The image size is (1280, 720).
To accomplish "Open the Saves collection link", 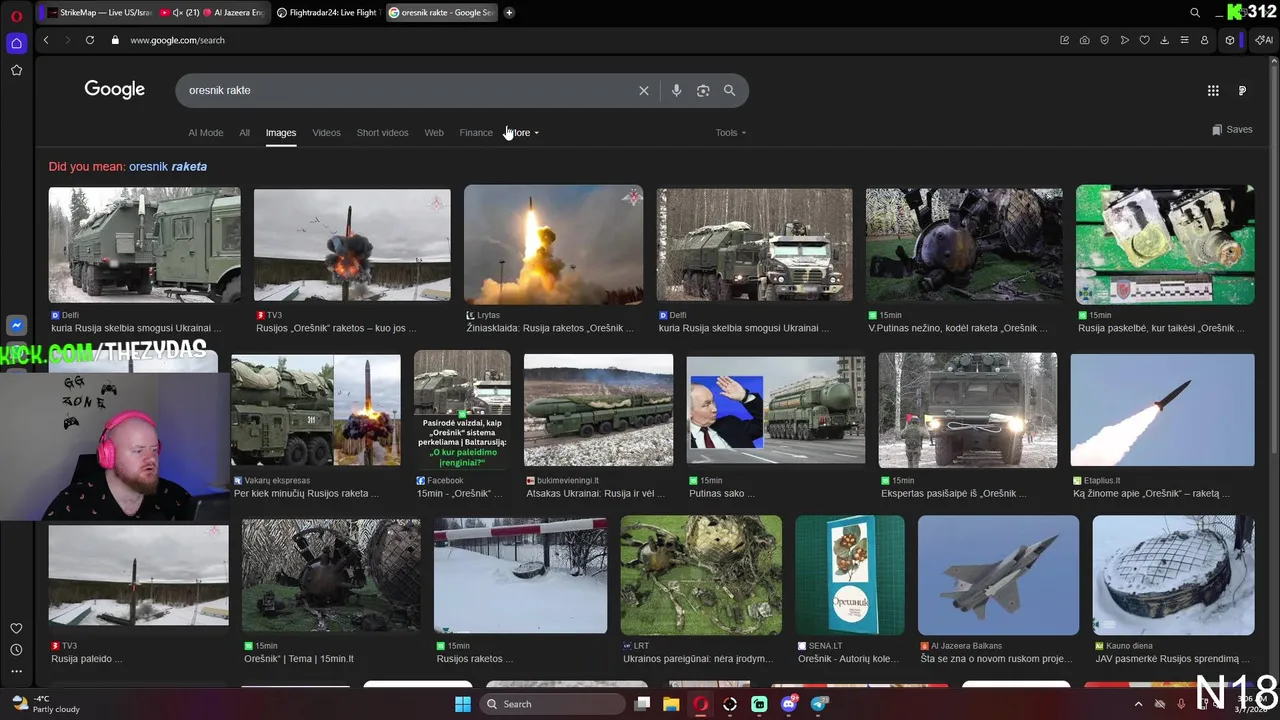I will coord(1232,130).
